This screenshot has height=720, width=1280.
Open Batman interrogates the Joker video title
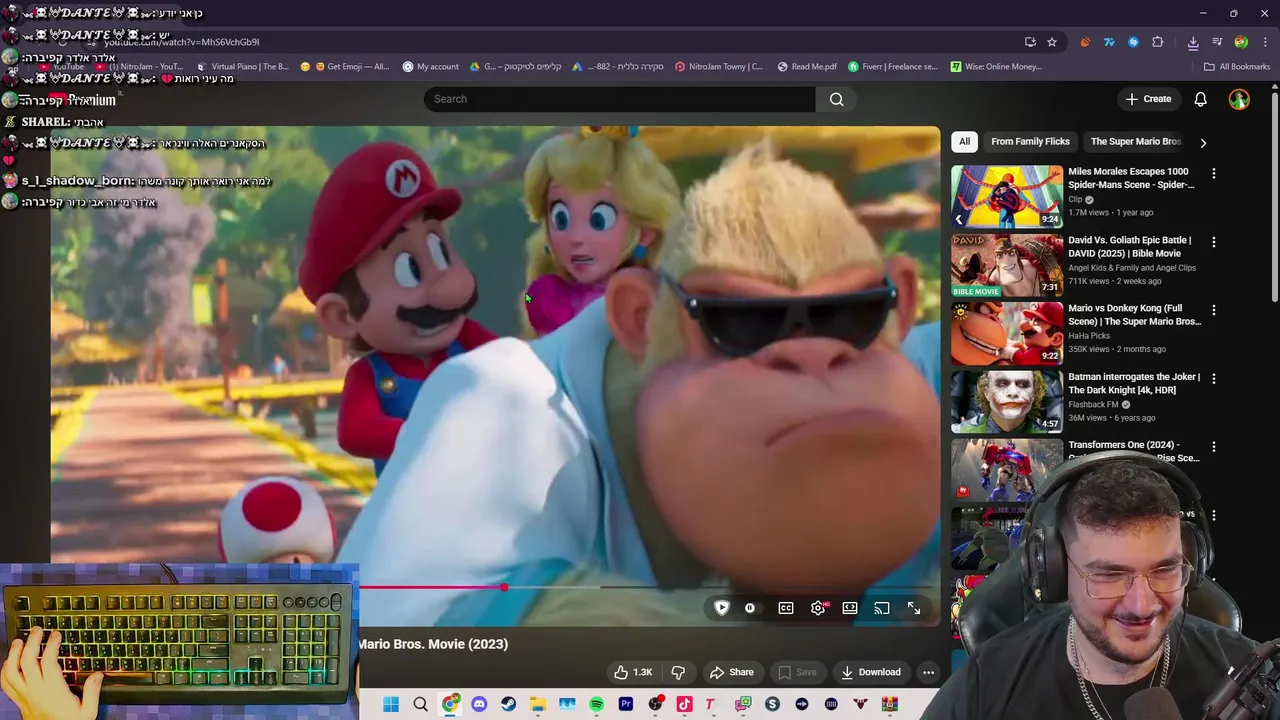coord(1134,383)
